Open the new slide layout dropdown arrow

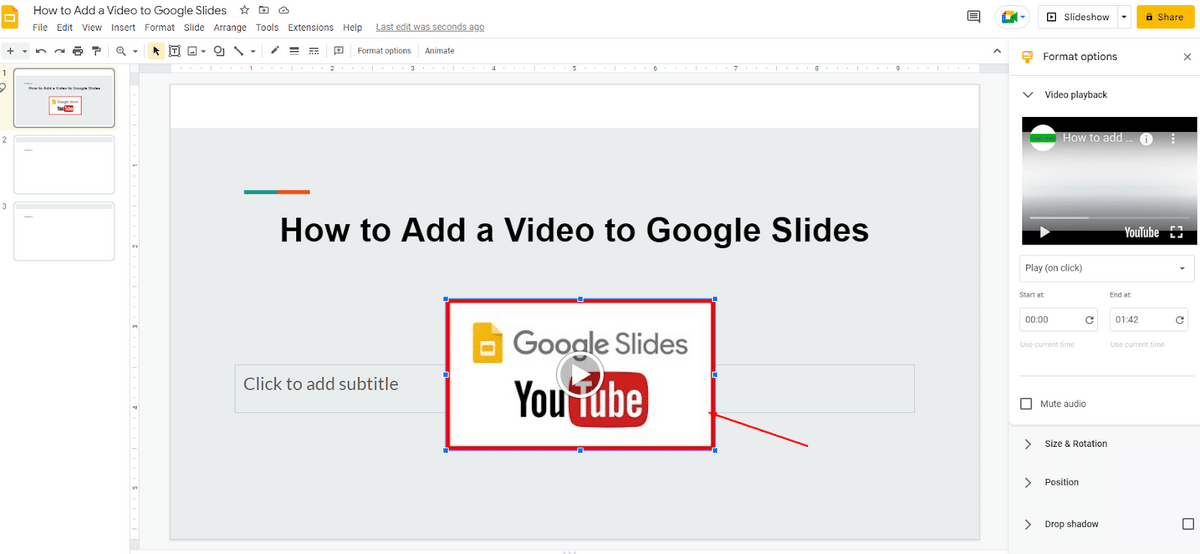click(24, 51)
